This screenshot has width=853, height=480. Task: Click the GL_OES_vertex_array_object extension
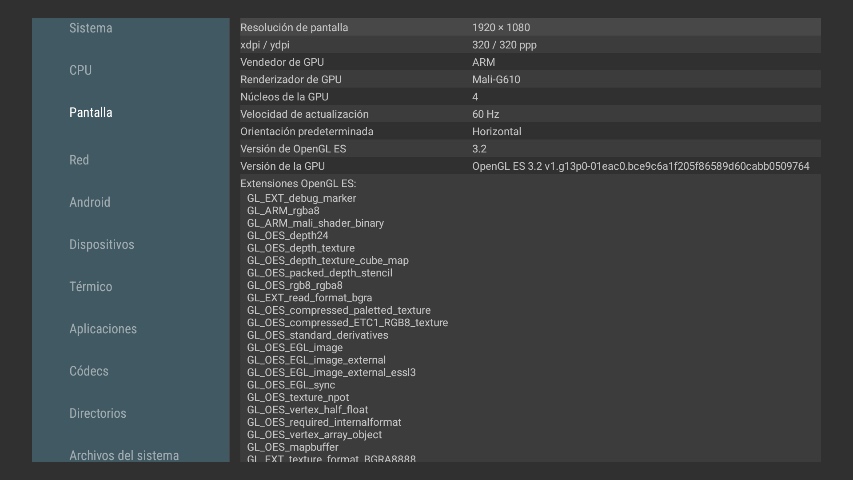pos(314,435)
